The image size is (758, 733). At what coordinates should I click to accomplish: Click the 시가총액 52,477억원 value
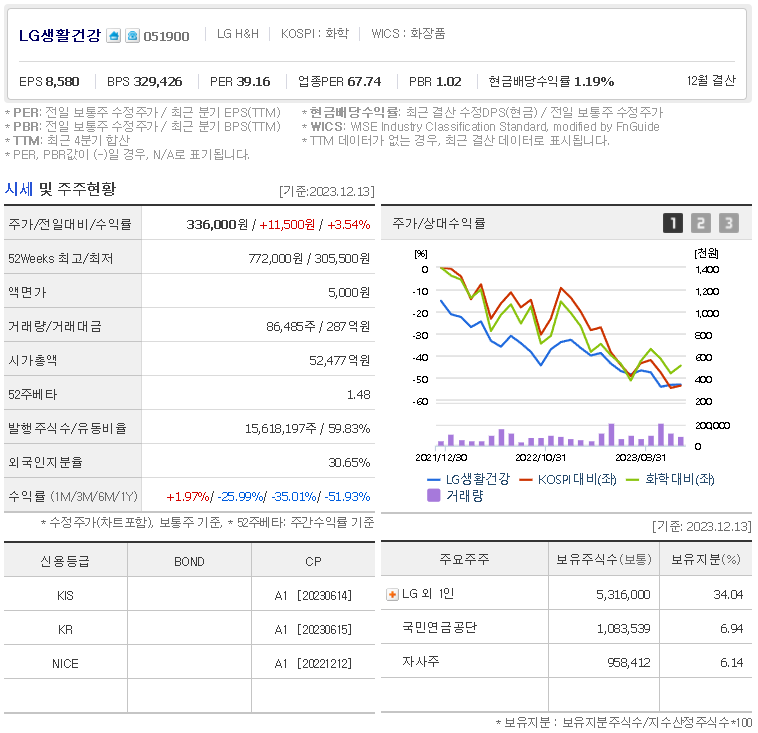pos(339,360)
